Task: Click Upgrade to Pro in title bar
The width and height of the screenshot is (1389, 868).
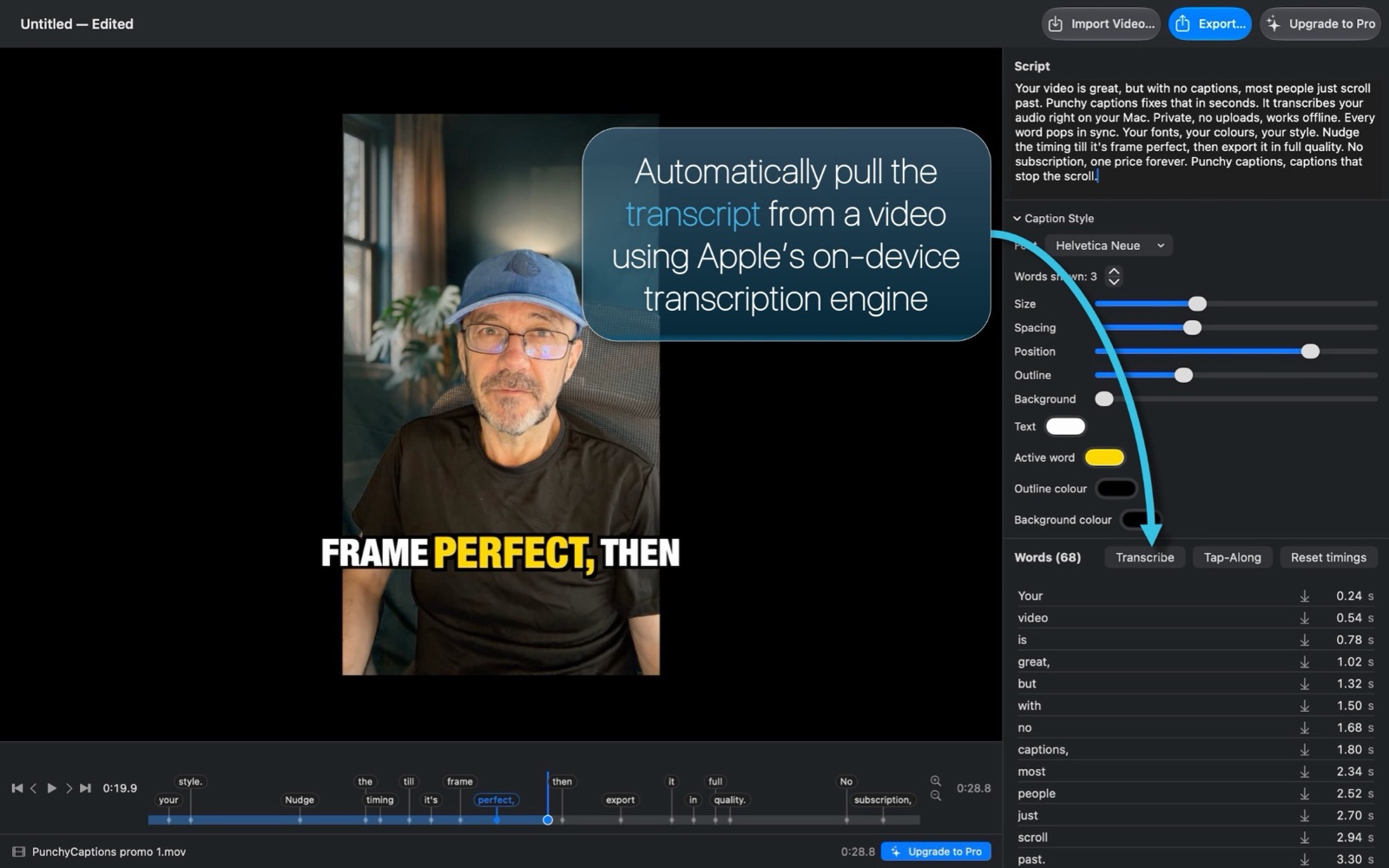Action: (x=1320, y=24)
